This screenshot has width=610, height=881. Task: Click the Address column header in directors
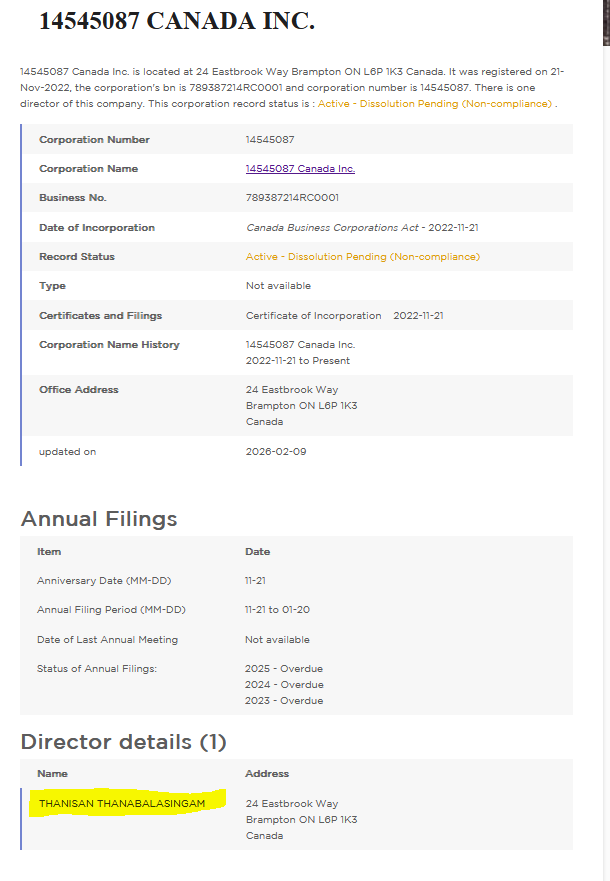point(267,774)
